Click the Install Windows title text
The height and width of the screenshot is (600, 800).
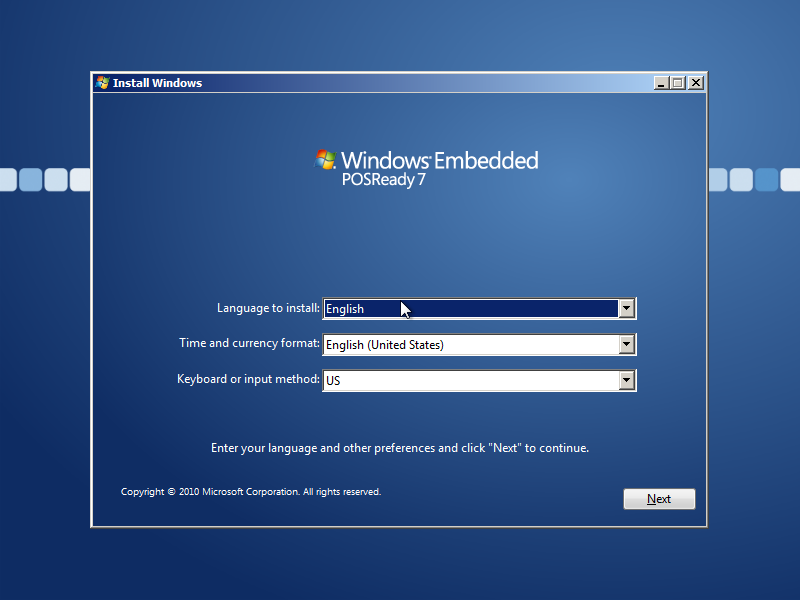click(157, 83)
